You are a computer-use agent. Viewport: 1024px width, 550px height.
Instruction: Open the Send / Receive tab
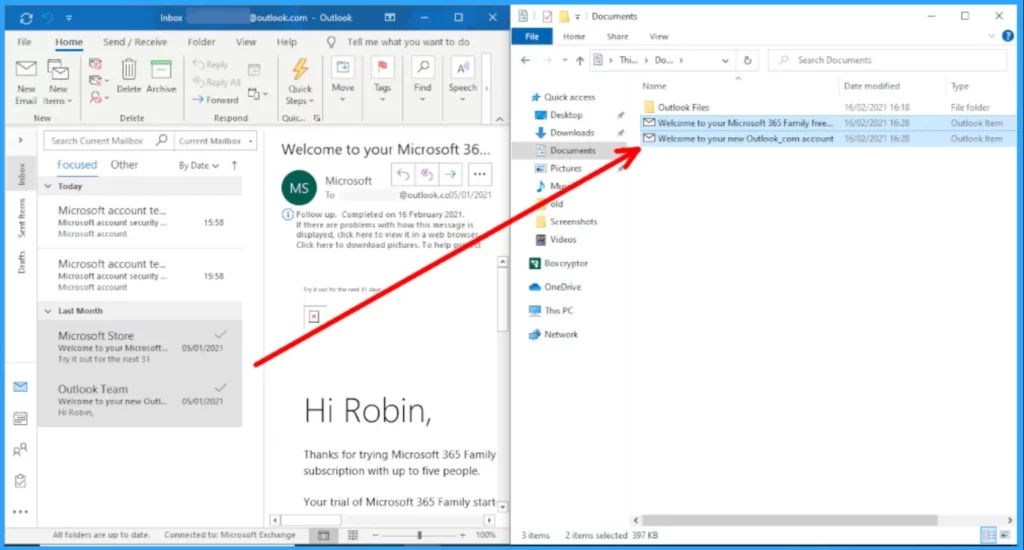(135, 42)
